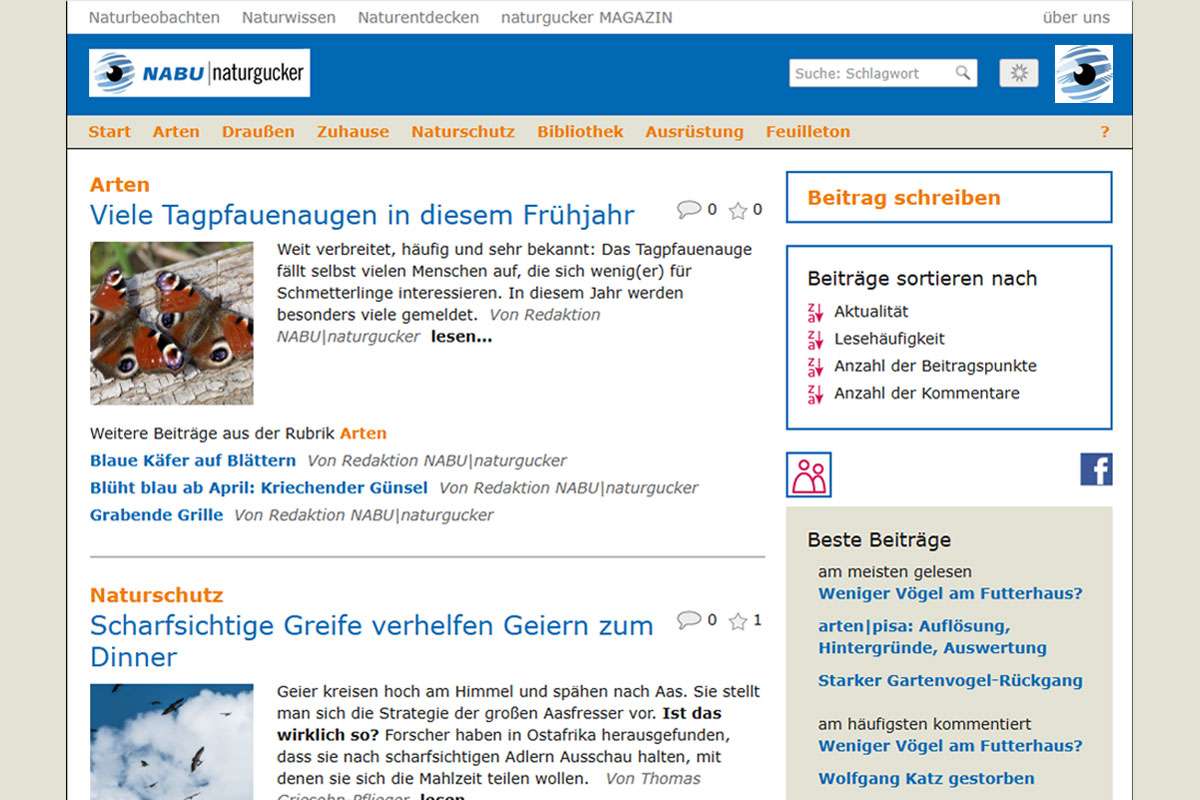
Task: Open Weniger Vögel am Futterhaus? under am meisten gelesen
Action: [x=950, y=594]
